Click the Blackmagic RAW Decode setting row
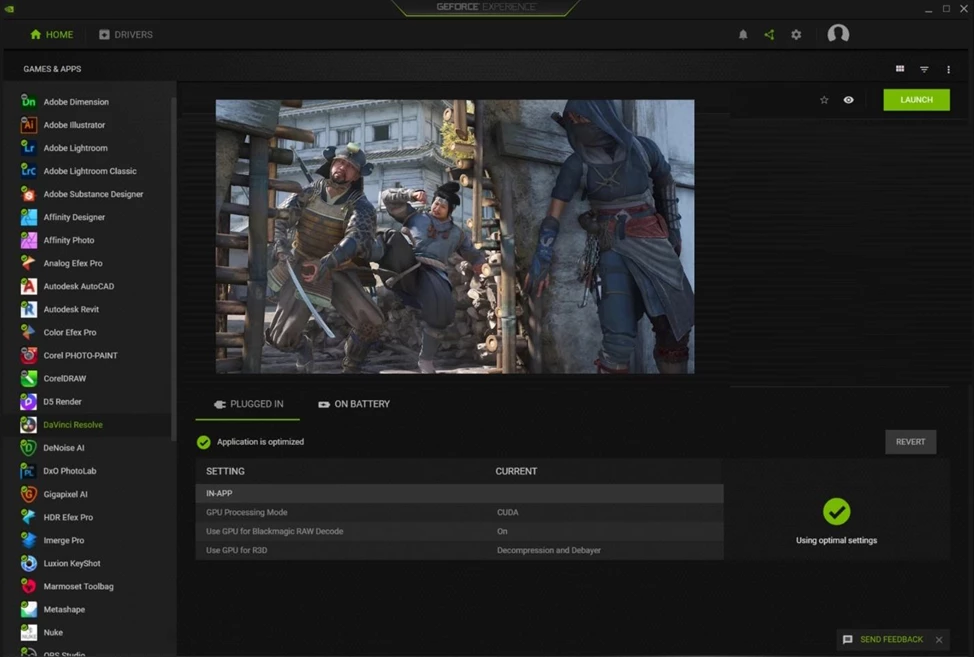974x657 pixels. [x=459, y=531]
